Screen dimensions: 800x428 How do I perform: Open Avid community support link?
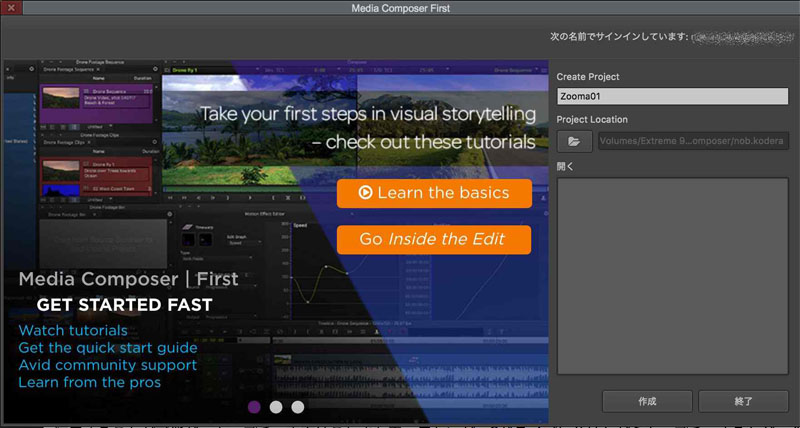pos(107,365)
